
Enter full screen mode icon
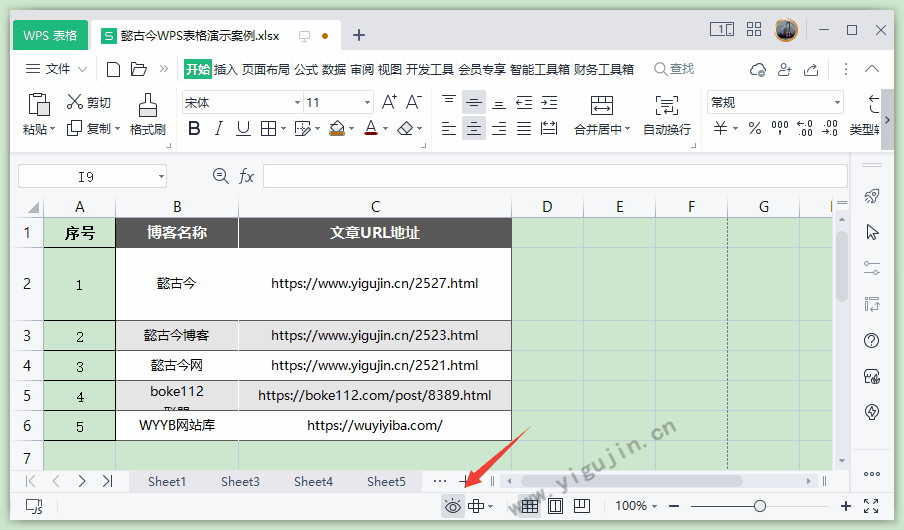click(x=871, y=506)
